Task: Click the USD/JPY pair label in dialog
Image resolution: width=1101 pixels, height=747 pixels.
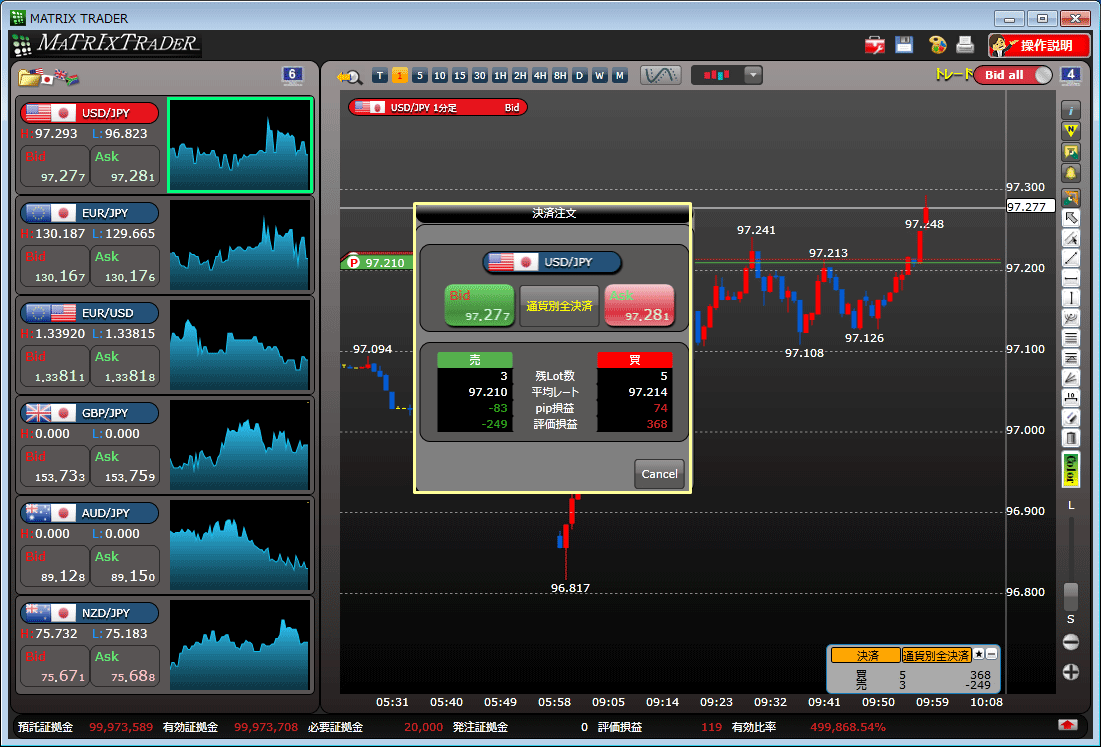Action: coord(552,262)
